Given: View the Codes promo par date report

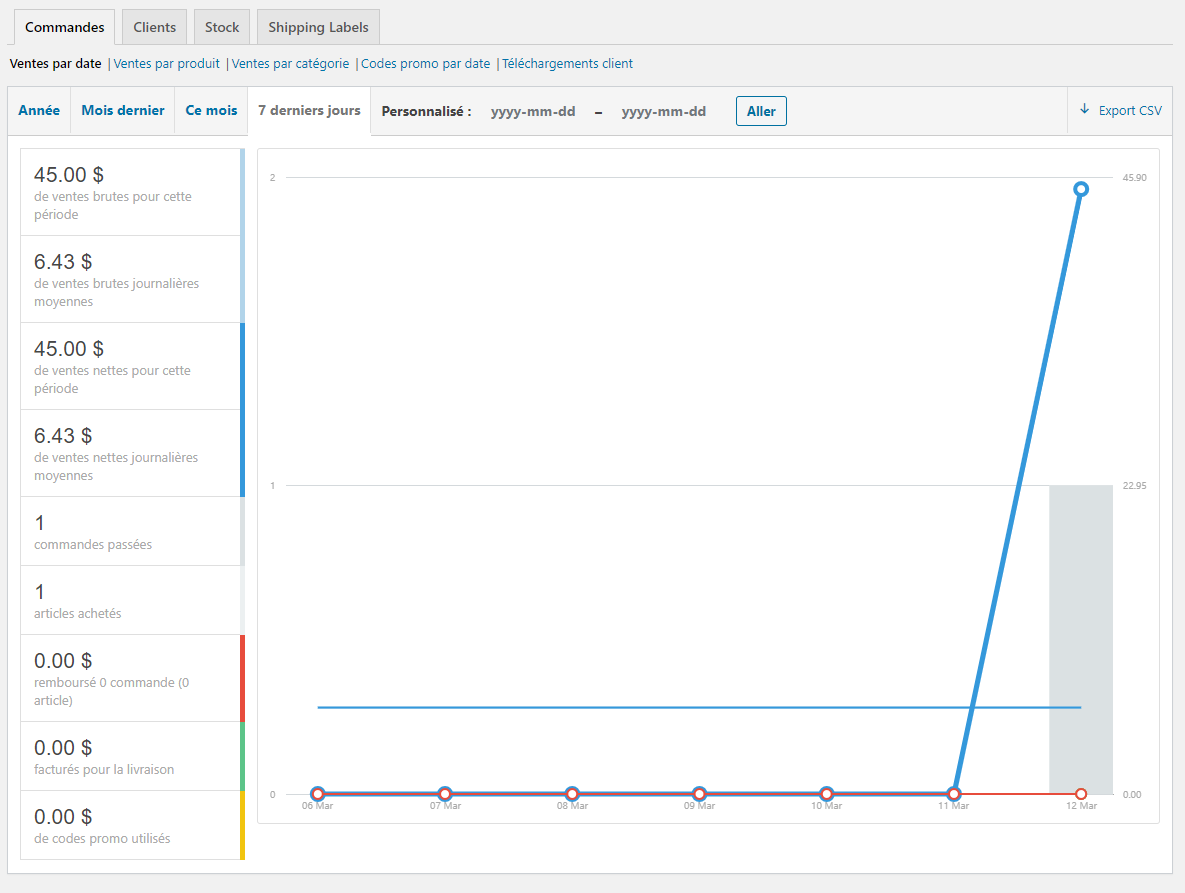Looking at the screenshot, I should pos(425,63).
